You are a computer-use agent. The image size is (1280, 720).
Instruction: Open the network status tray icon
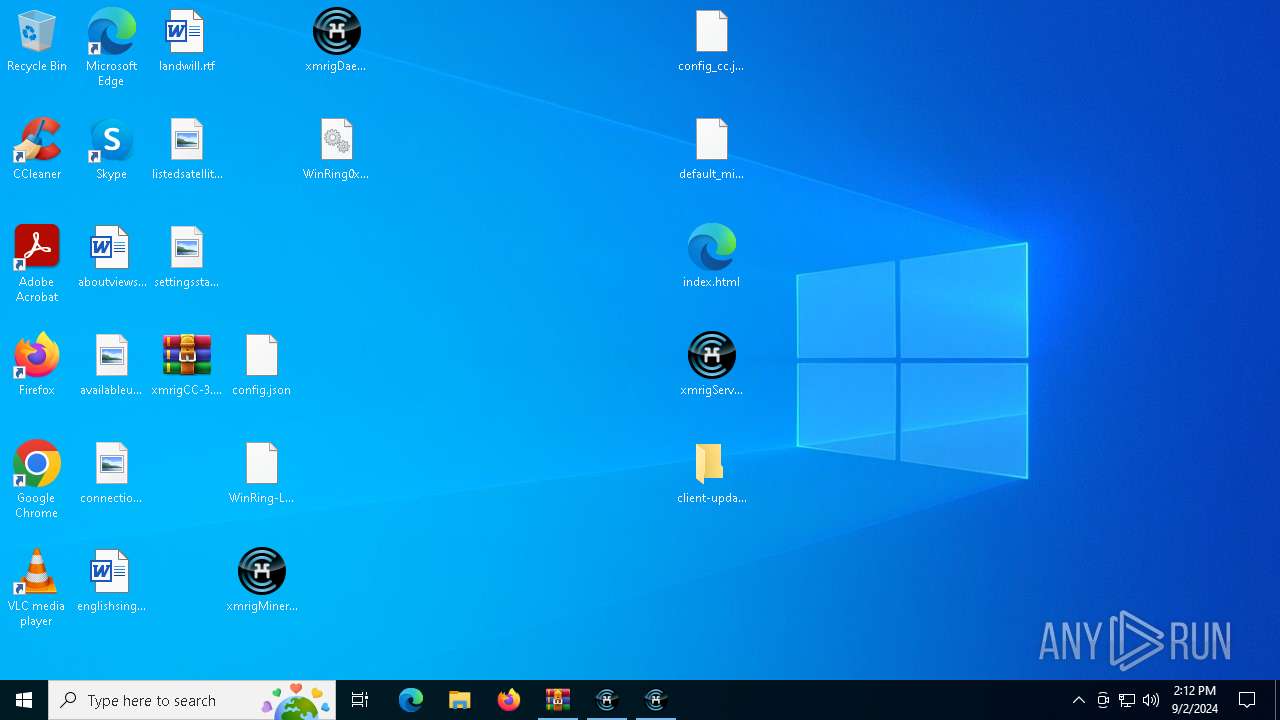tap(1127, 700)
